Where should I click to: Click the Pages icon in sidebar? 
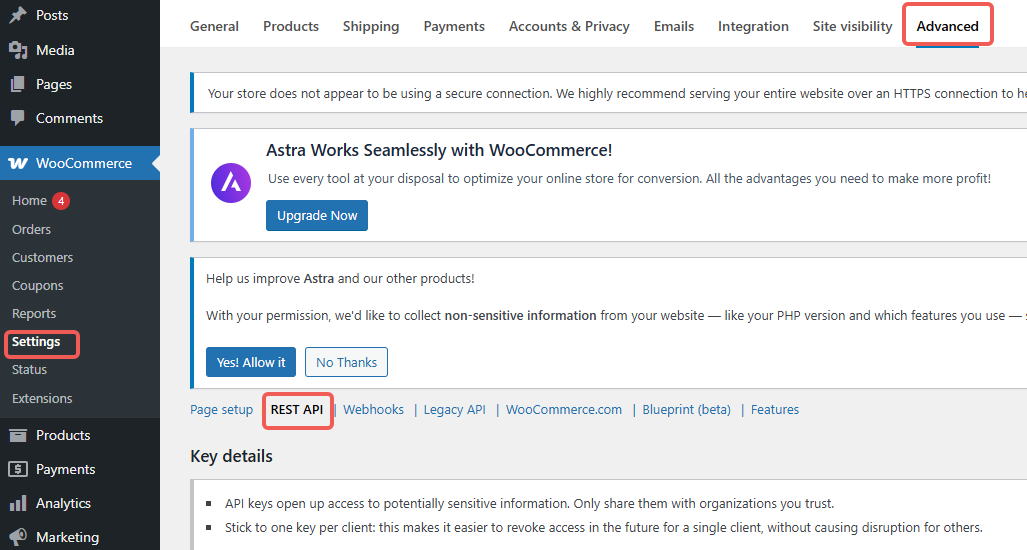pyautogui.click(x=18, y=84)
